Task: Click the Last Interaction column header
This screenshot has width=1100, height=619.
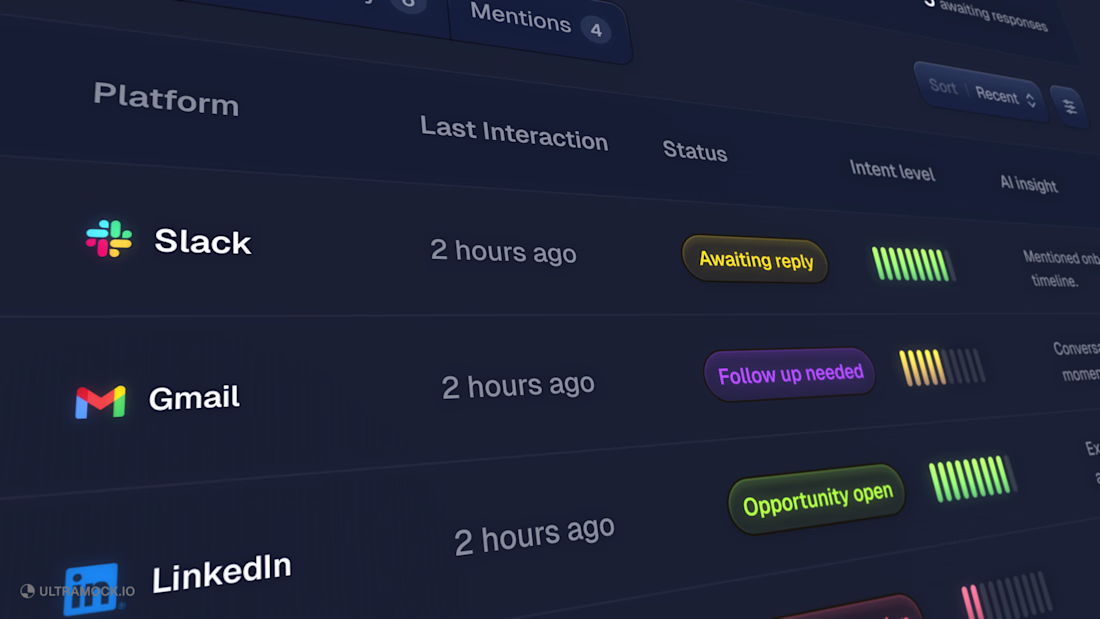Action: (x=514, y=133)
